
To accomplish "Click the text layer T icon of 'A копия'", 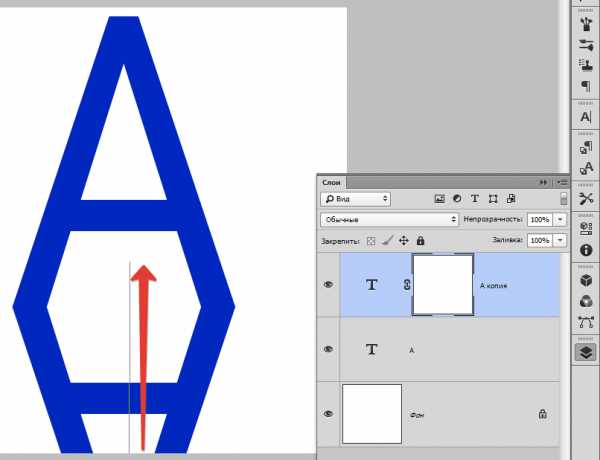I will pyautogui.click(x=372, y=285).
